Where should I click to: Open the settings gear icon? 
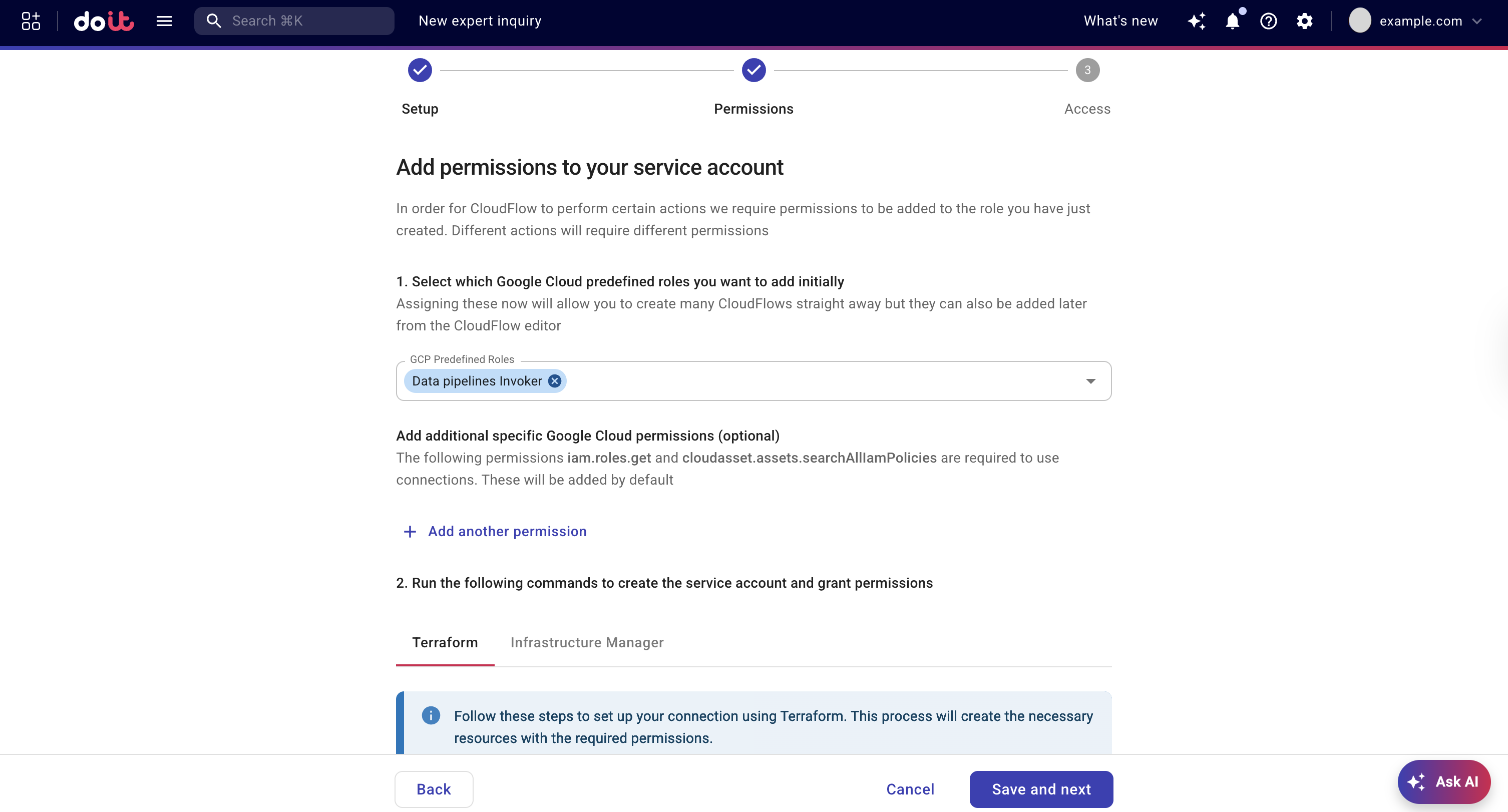point(1304,21)
